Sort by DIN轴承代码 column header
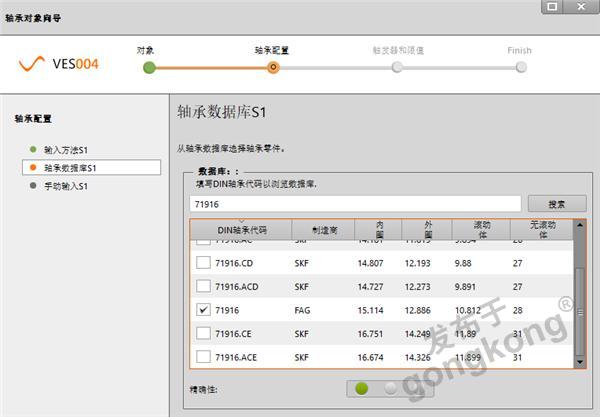Image resolution: width=600 pixels, height=417 pixels. [x=241, y=230]
